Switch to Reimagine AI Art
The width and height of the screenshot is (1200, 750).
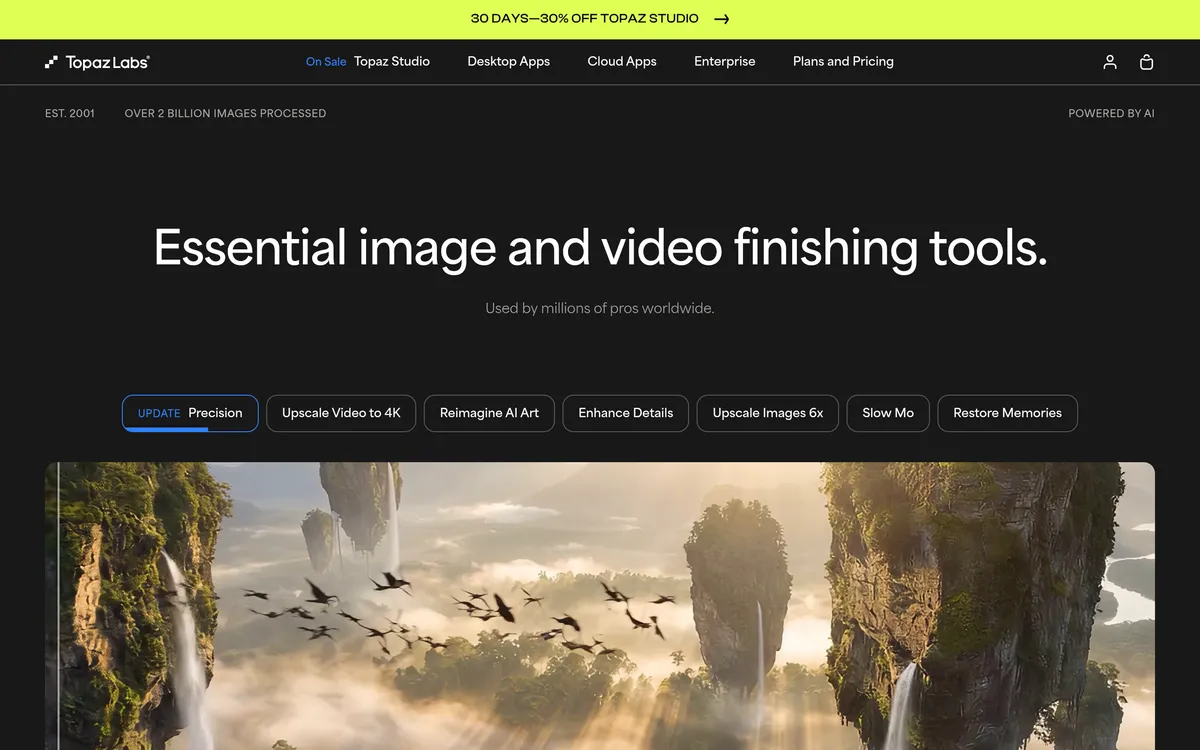coord(489,413)
